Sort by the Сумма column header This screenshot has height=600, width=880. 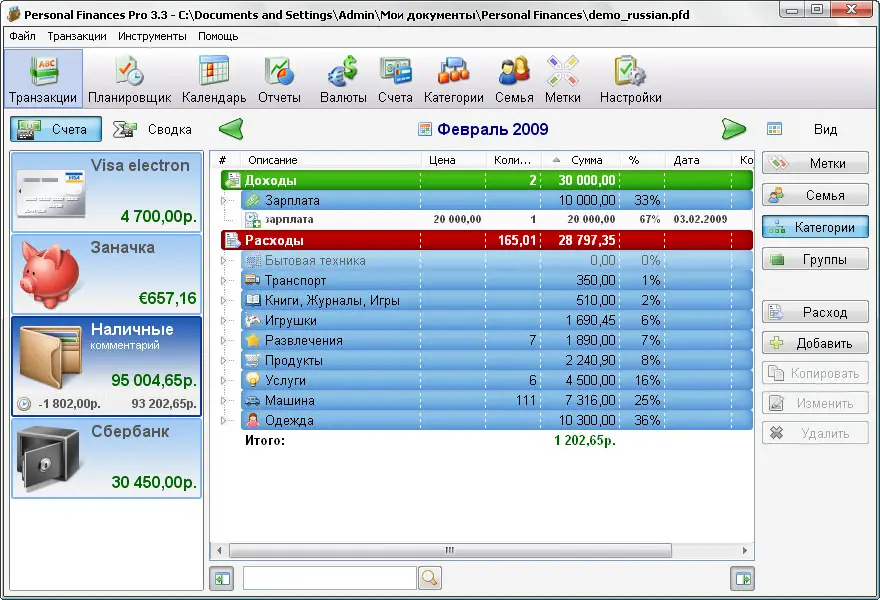(580, 160)
